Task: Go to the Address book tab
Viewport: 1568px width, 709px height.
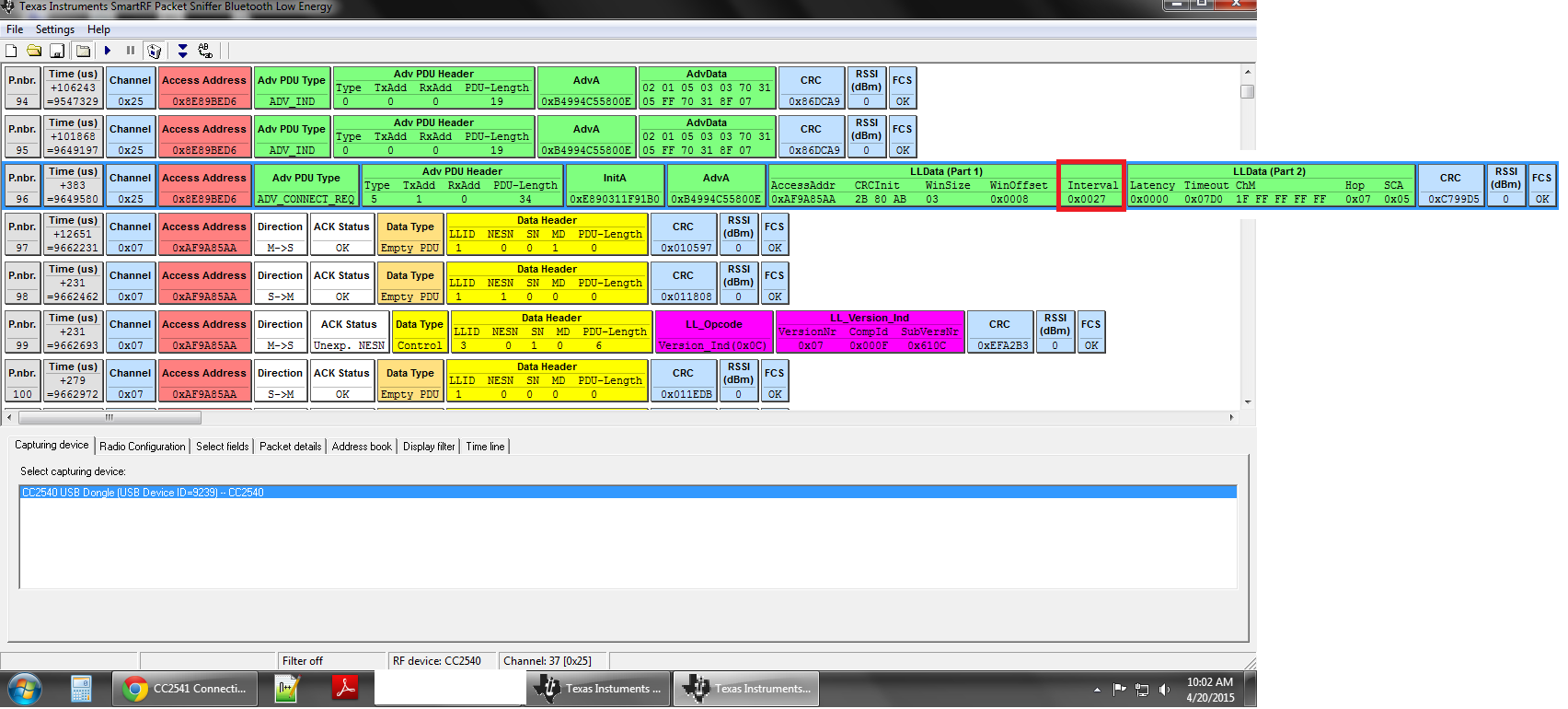Action: point(362,447)
